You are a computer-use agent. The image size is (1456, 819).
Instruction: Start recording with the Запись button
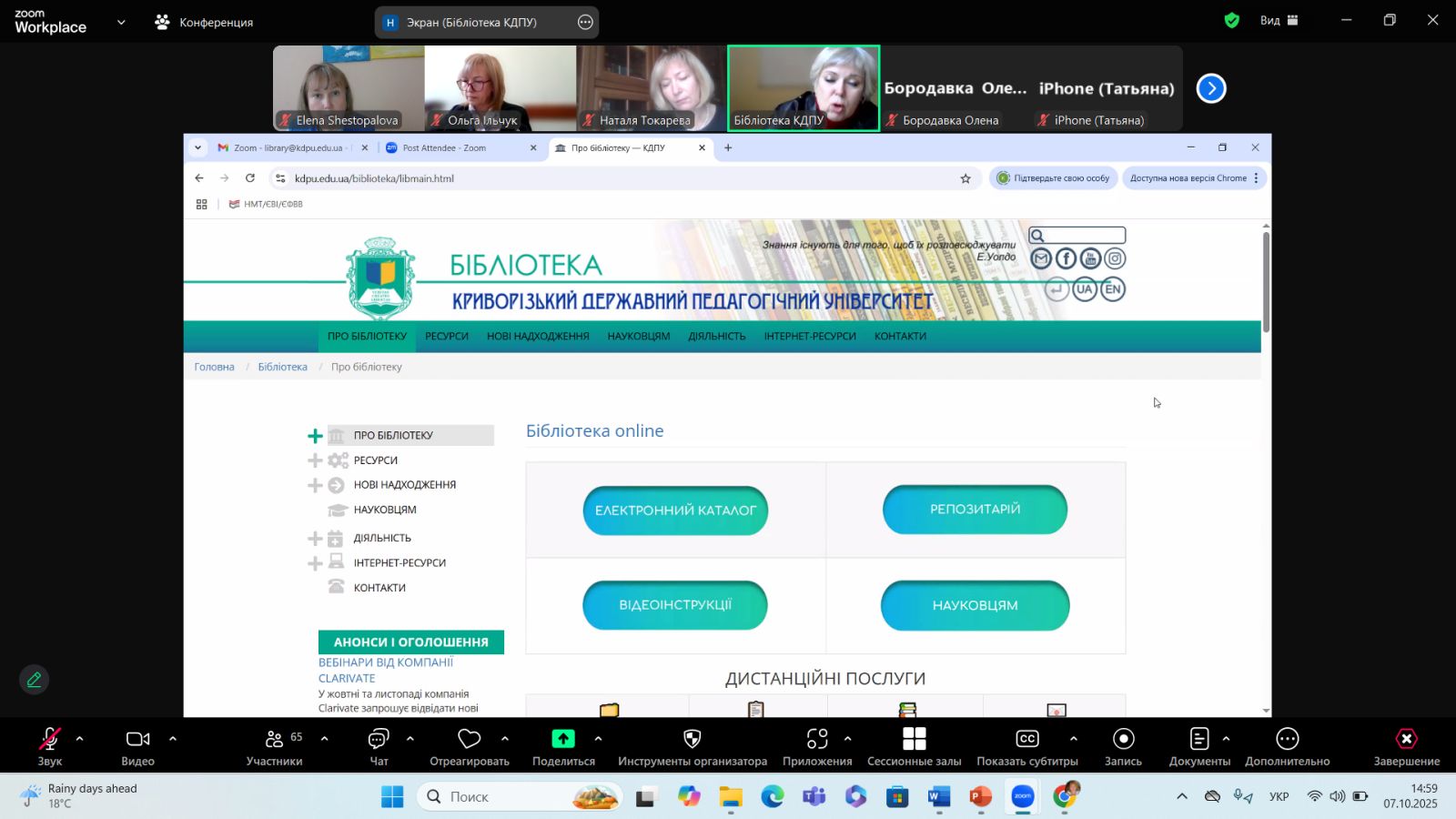tap(1123, 740)
